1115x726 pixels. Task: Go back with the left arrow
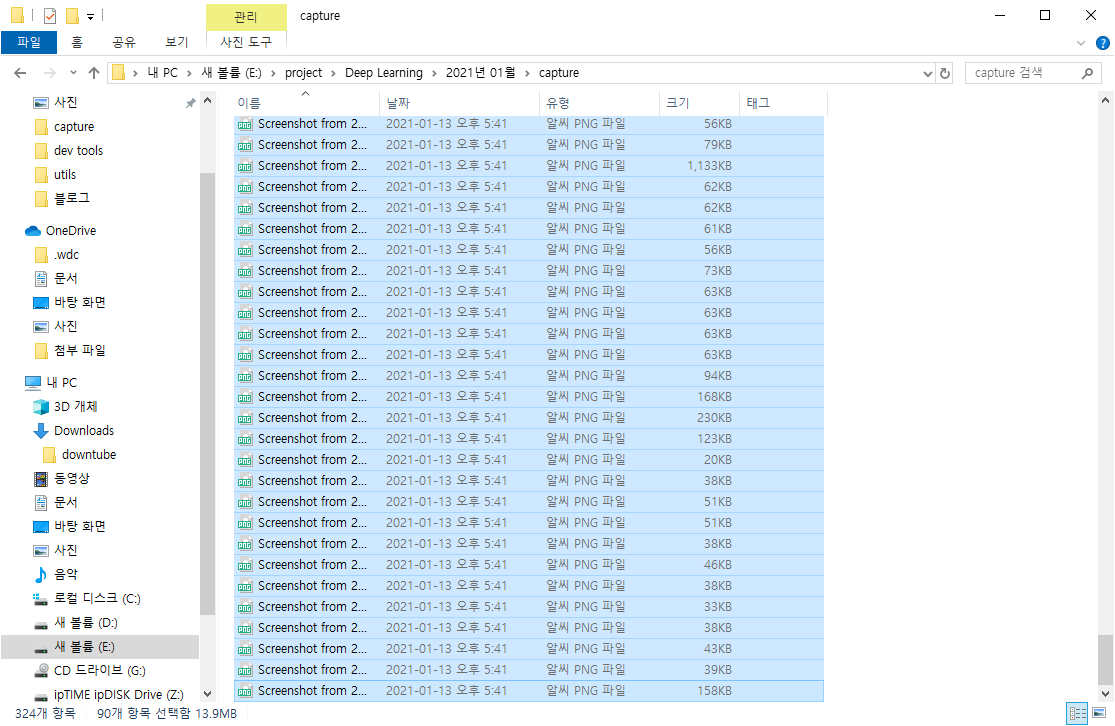20,73
